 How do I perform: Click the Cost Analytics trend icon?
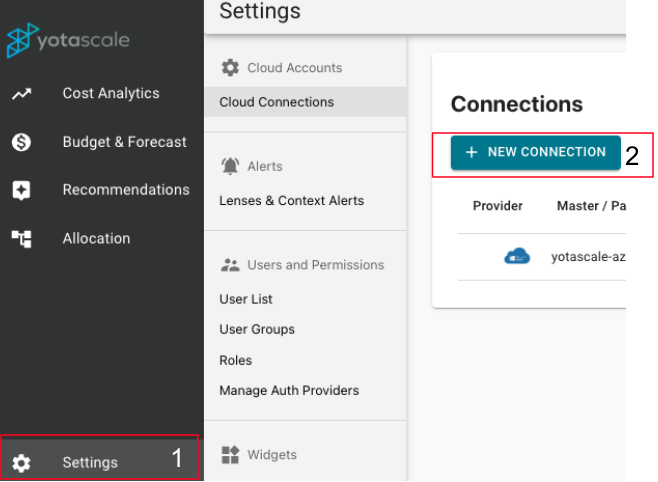tap(21, 94)
